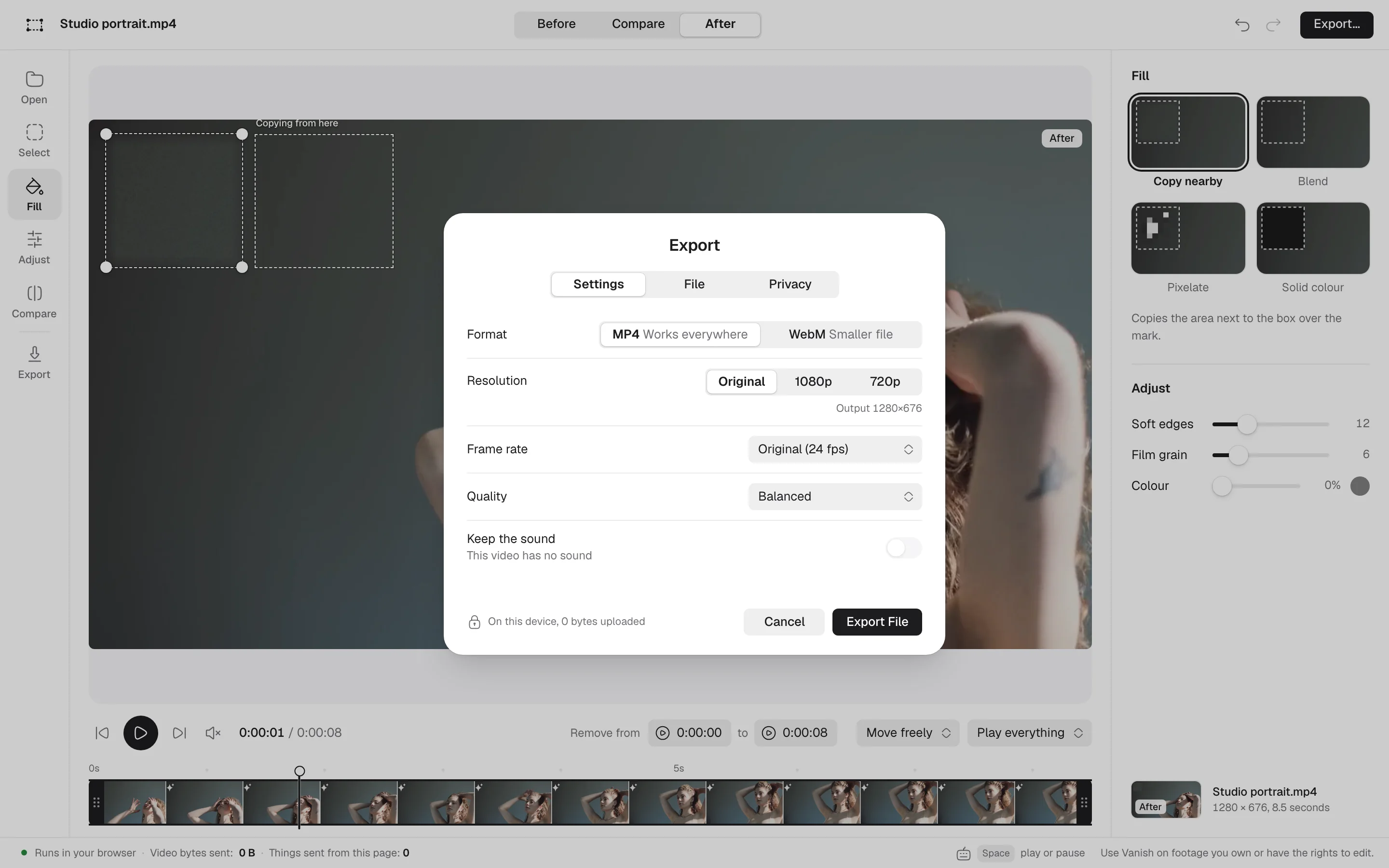Image resolution: width=1389 pixels, height=868 pixels.
Task: Toggle the Keep the sound switch
Action: pos(903,547)
